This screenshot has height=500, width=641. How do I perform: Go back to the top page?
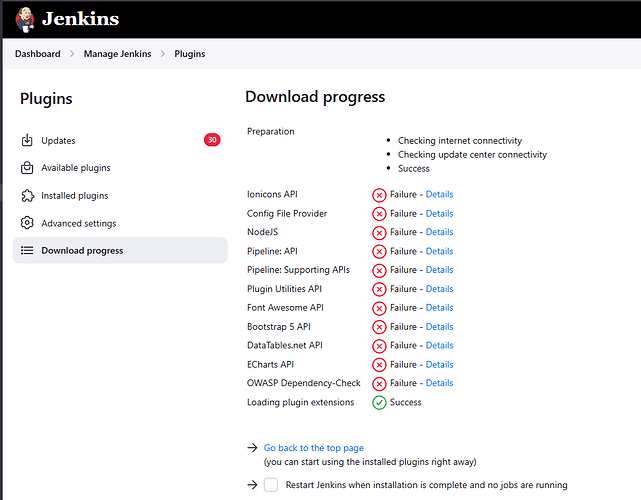click(x=314, y=448)
